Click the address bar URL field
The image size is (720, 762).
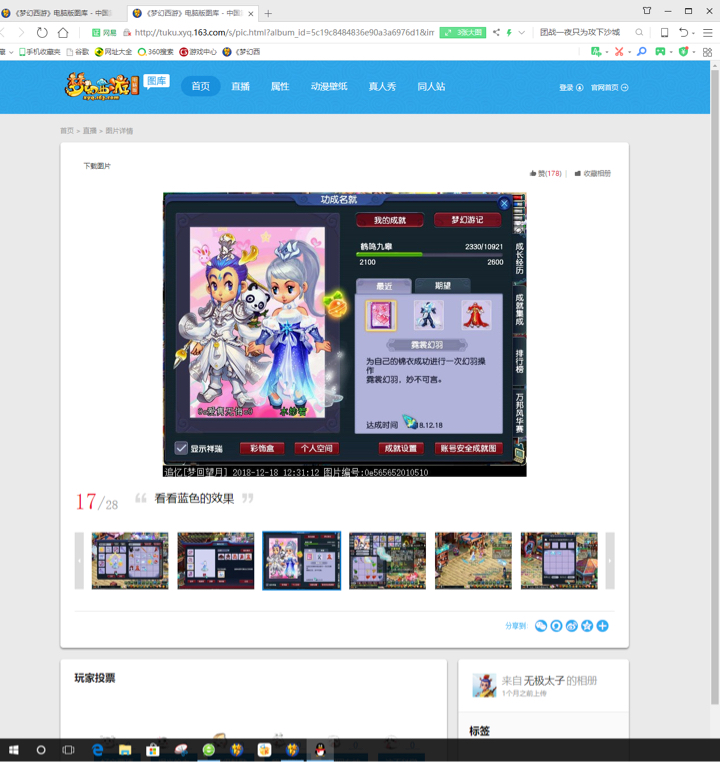click(284, 33)
